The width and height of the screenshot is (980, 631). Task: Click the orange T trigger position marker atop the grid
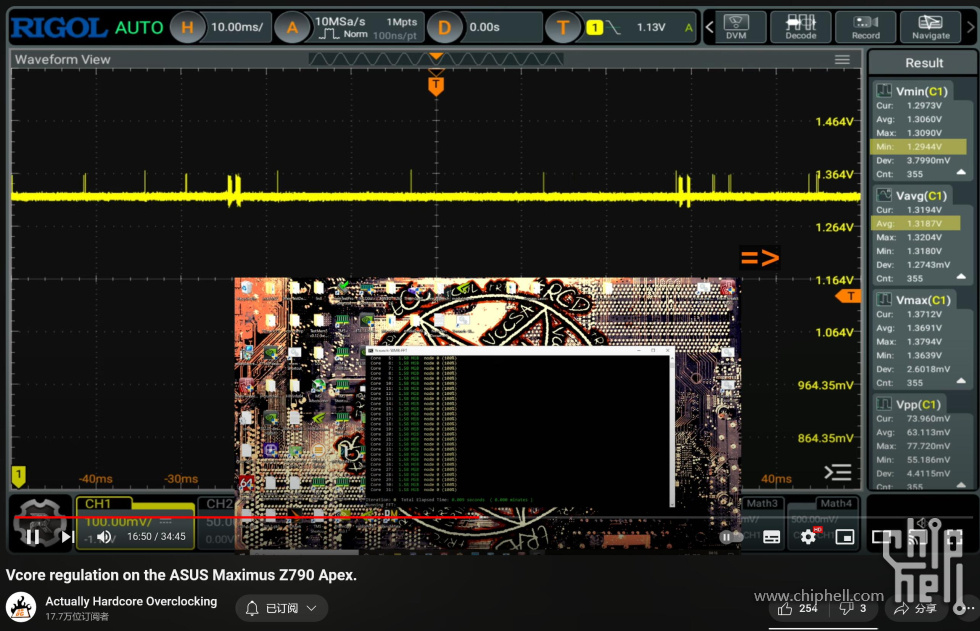(x=436, y=85)
